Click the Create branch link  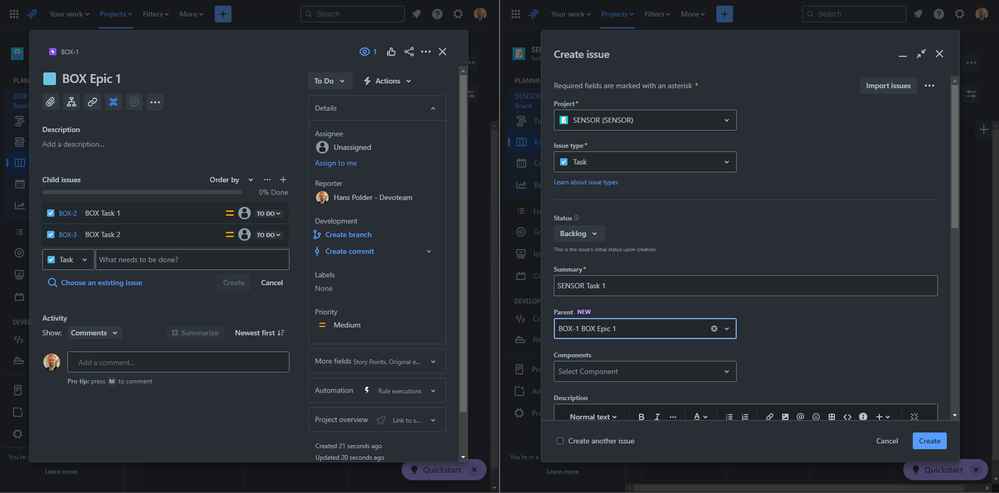pos(348,234)
